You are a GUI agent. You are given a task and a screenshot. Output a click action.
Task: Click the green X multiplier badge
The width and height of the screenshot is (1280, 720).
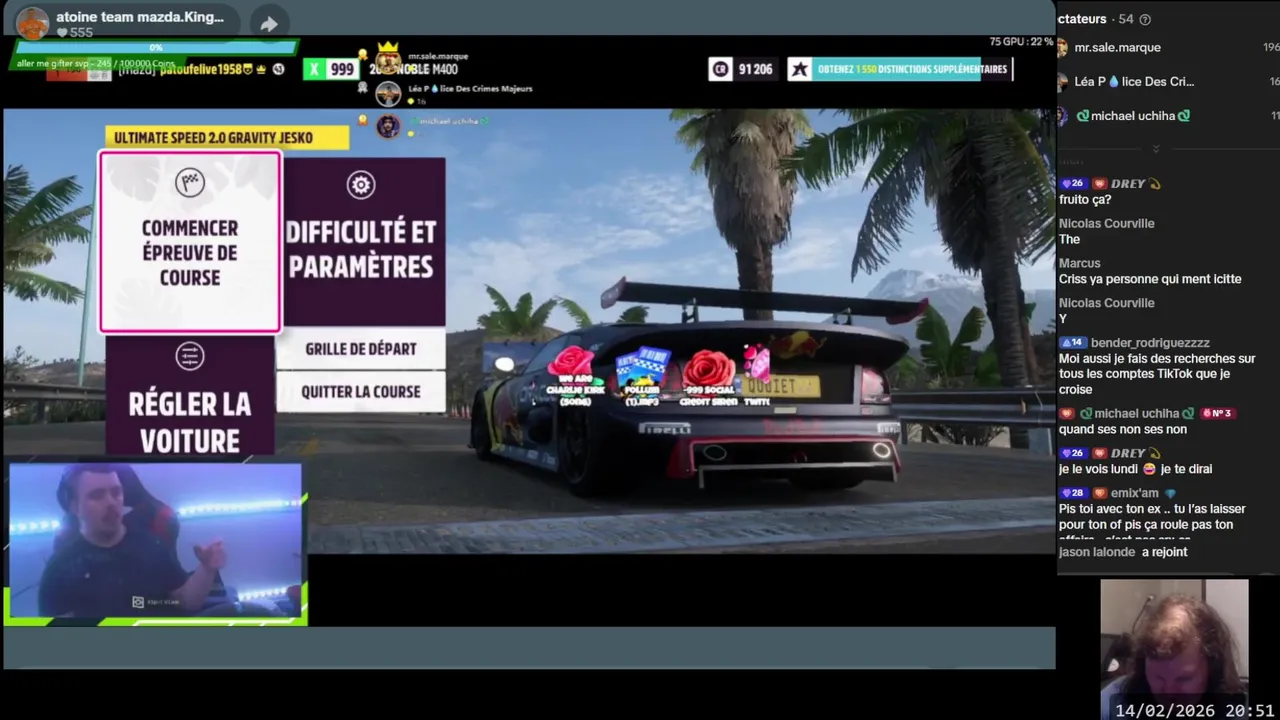coord(315,69)
